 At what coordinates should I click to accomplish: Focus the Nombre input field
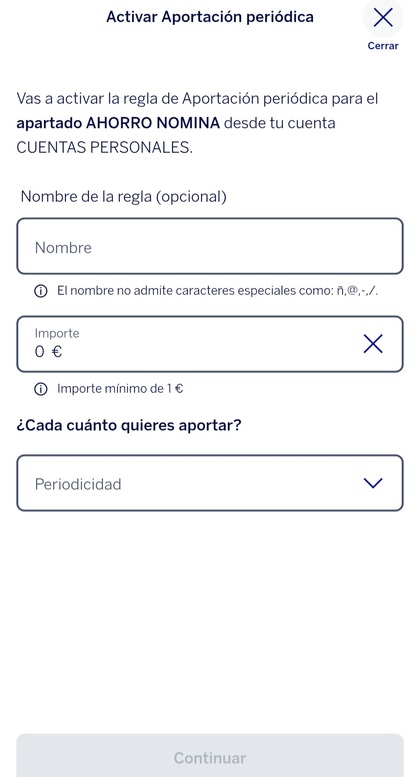[210, 246]
